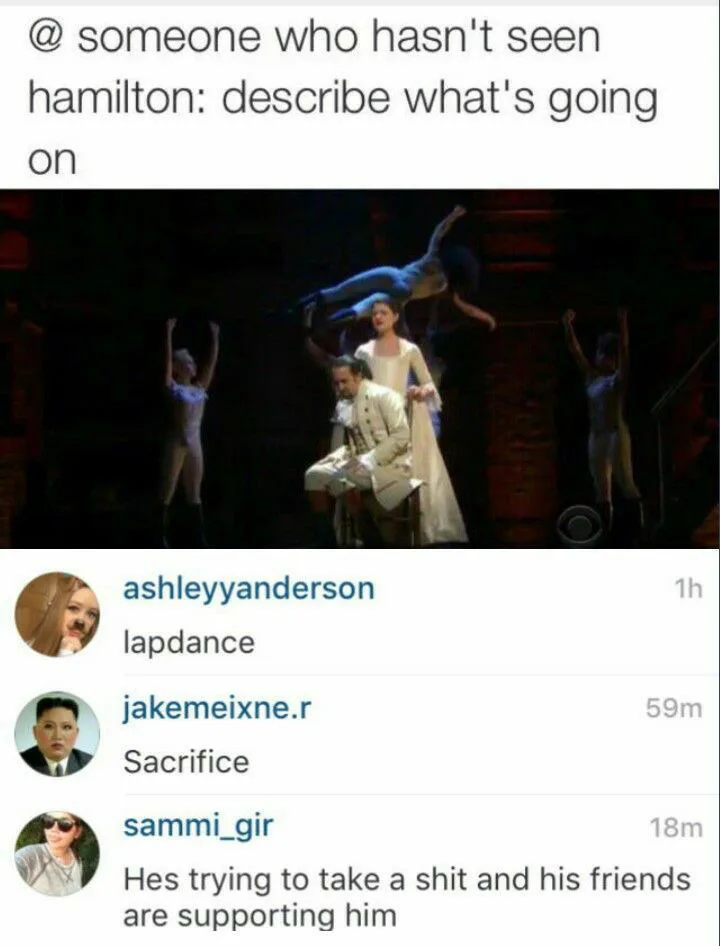Screen dimensions: 720x946
Task: Select the "lapdance" comment text
Action: click(x=189, y=643)
